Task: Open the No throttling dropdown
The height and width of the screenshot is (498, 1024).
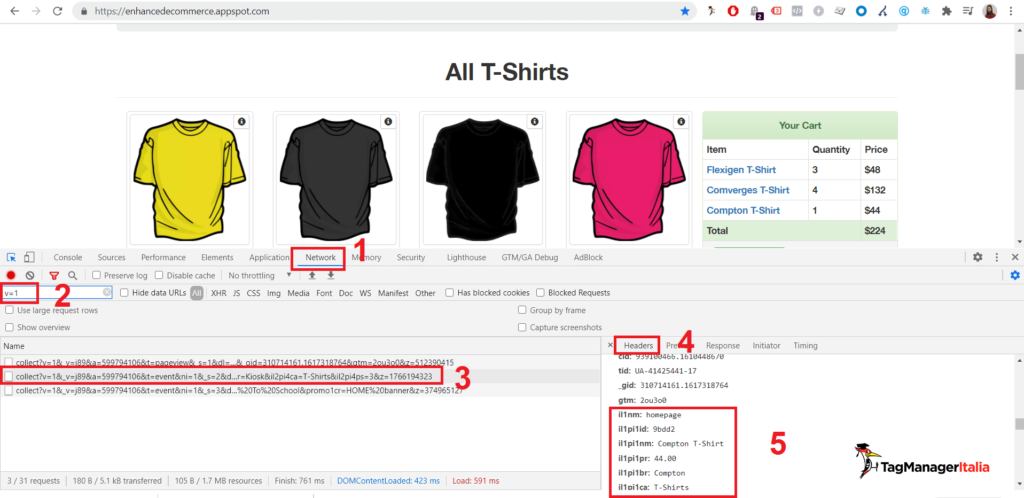Action: click(x=260, y=275)
